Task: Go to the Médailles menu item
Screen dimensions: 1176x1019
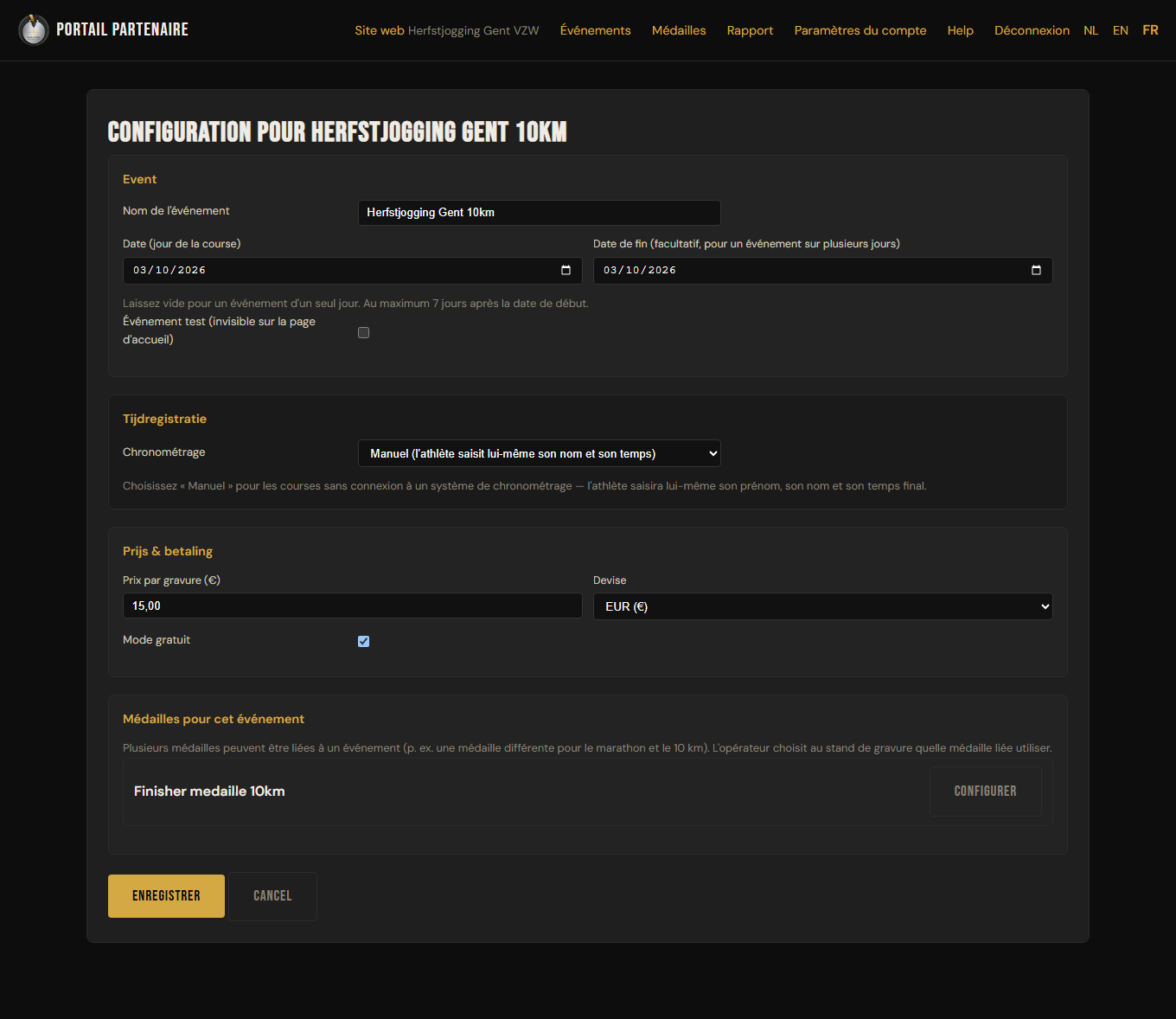Action: pyautogui.click(x=679, y=30)
